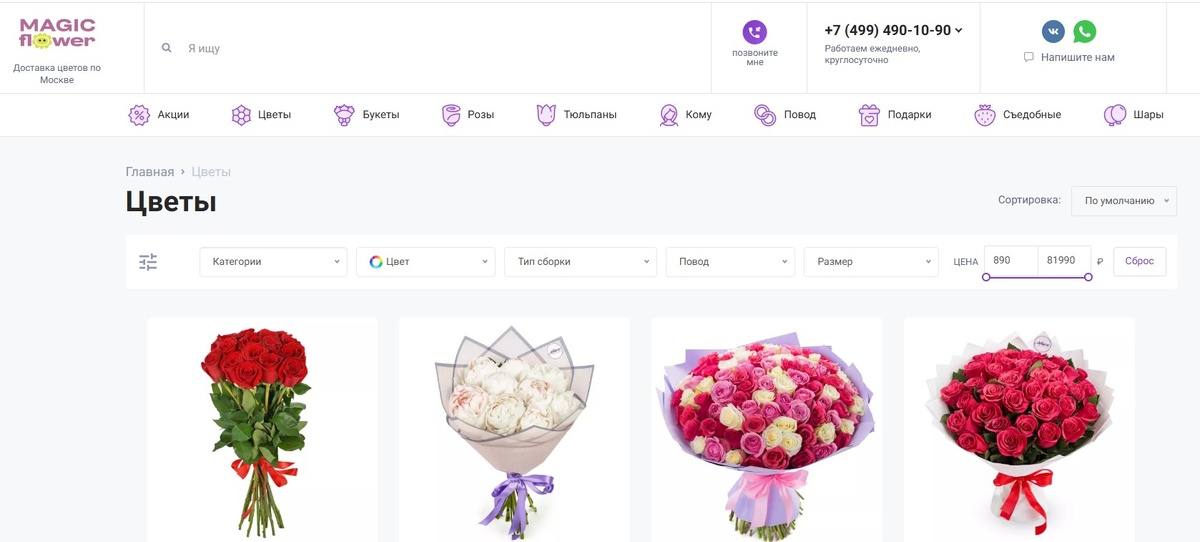
Task: Open the pink roses with red ribbon thumbnail
Action: tap(1019, 429)
